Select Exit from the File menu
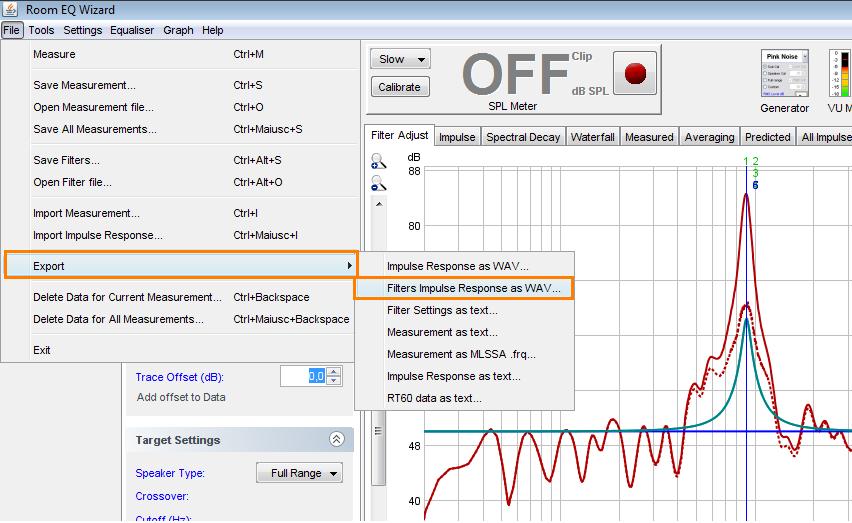The height and width of the screenshot is (523, 852). (180, 350)
